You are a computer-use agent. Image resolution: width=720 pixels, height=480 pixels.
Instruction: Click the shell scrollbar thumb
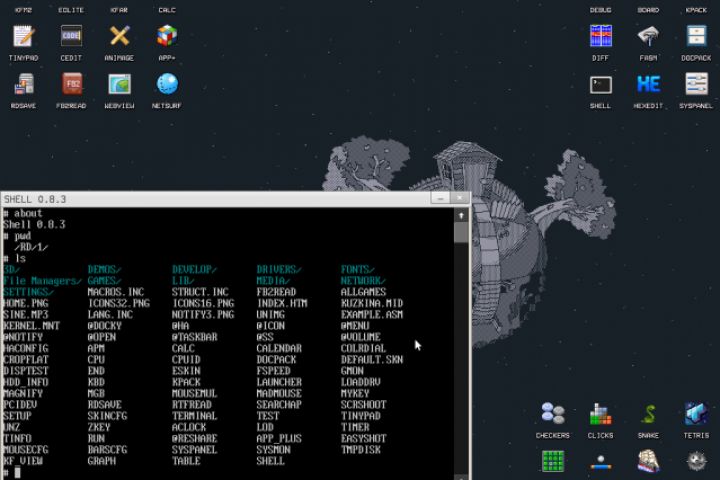point(461,233)
